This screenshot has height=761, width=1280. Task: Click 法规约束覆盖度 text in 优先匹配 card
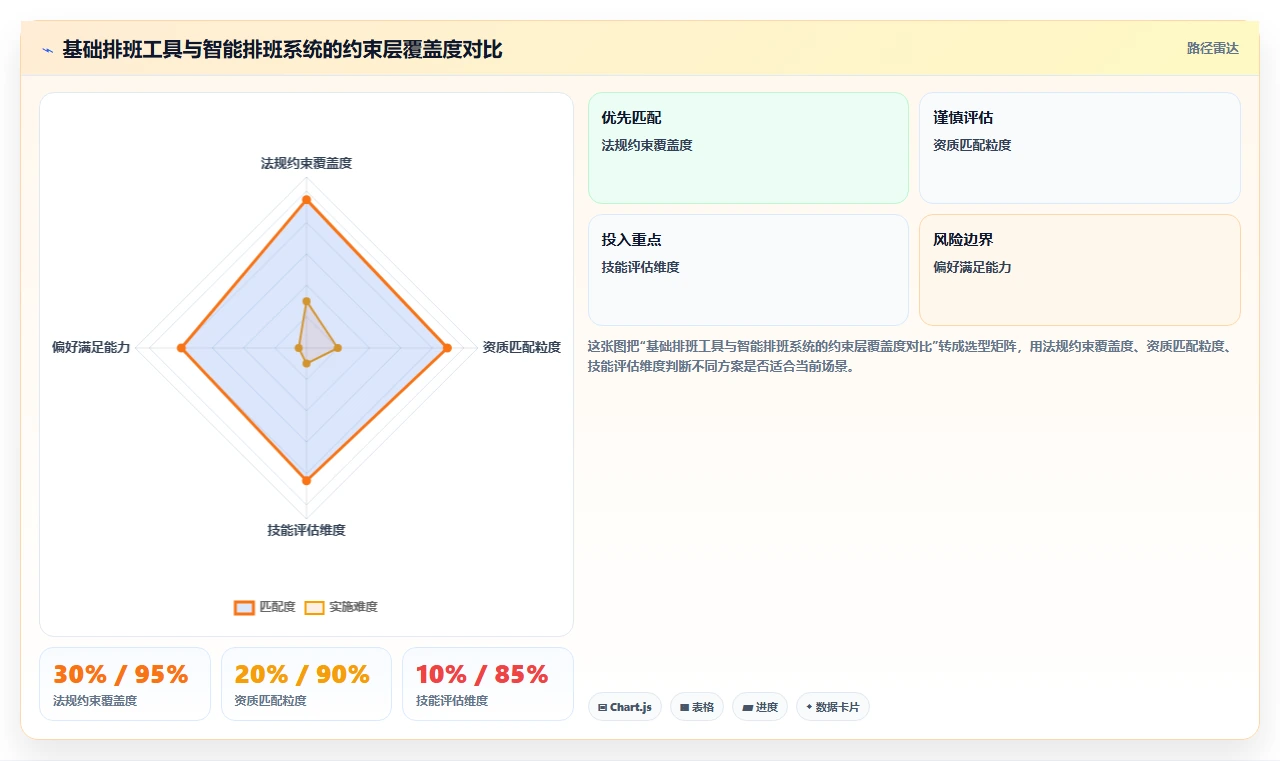tap(647, 145)
